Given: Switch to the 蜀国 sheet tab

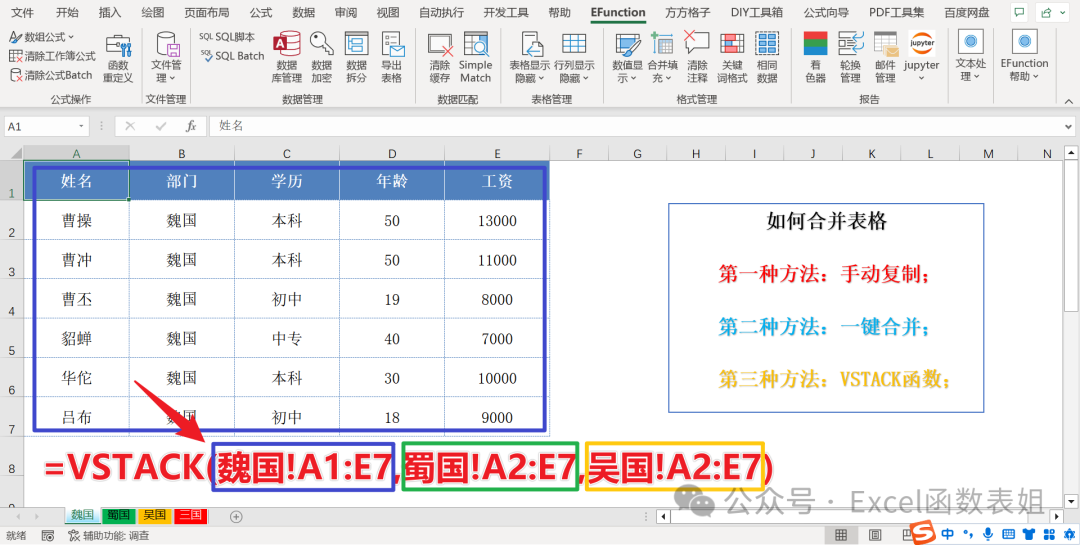Looking at the screenshot, I should click(x=118, y=515).
